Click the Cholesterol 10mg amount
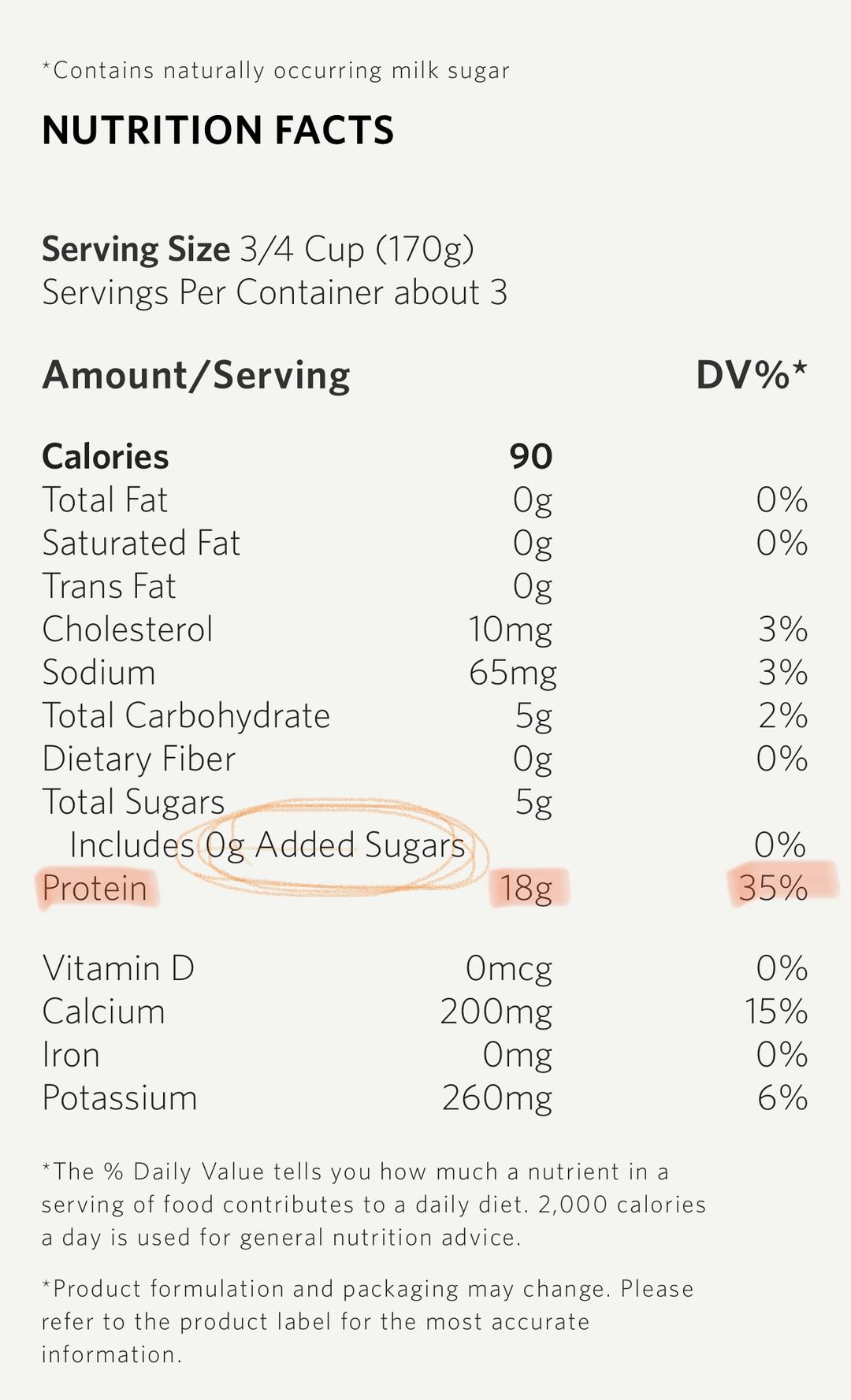 point(510,630)
